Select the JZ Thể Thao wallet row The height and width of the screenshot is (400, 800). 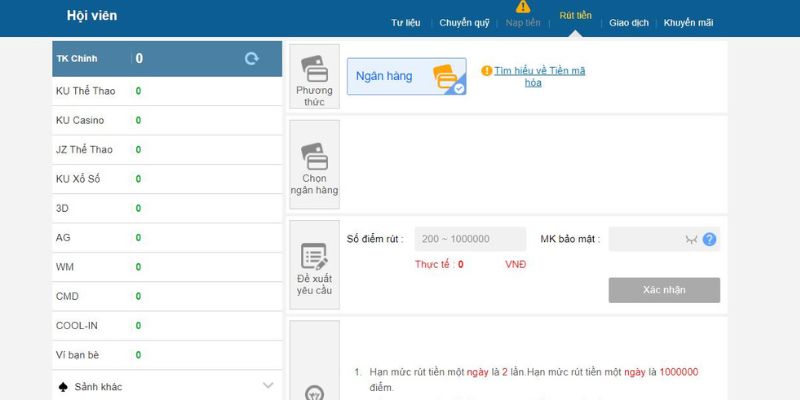pyautogui.click(x=167, y=150)
